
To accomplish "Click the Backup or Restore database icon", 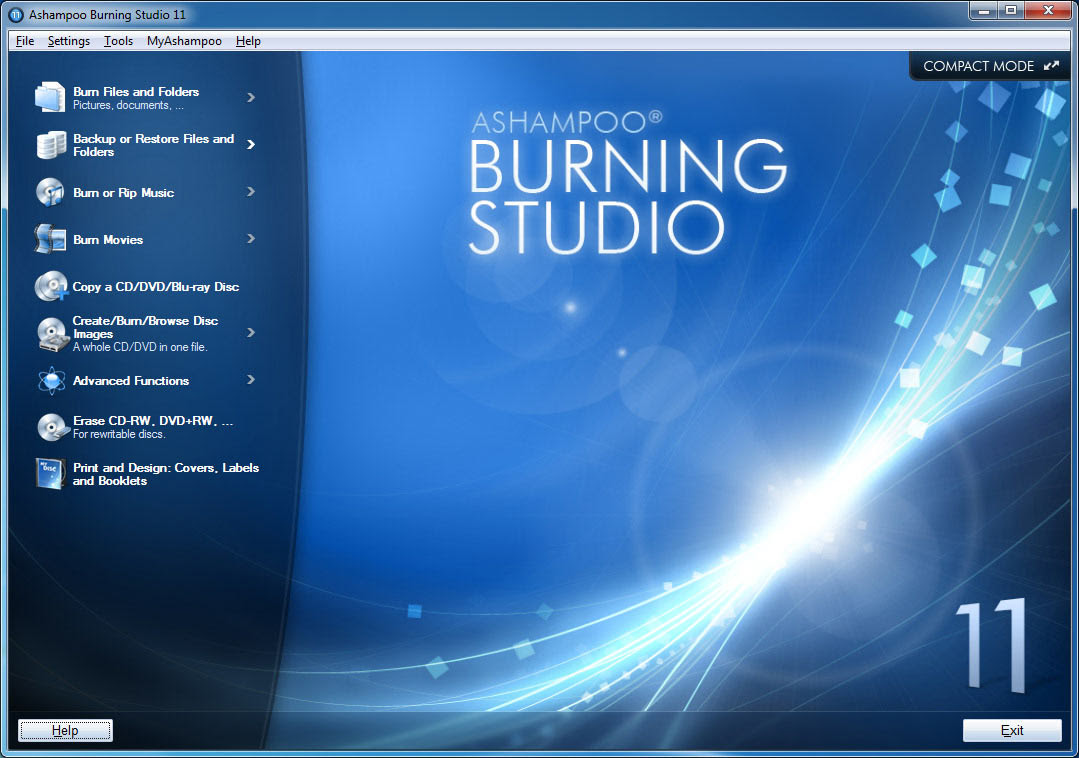I will 51,144.
